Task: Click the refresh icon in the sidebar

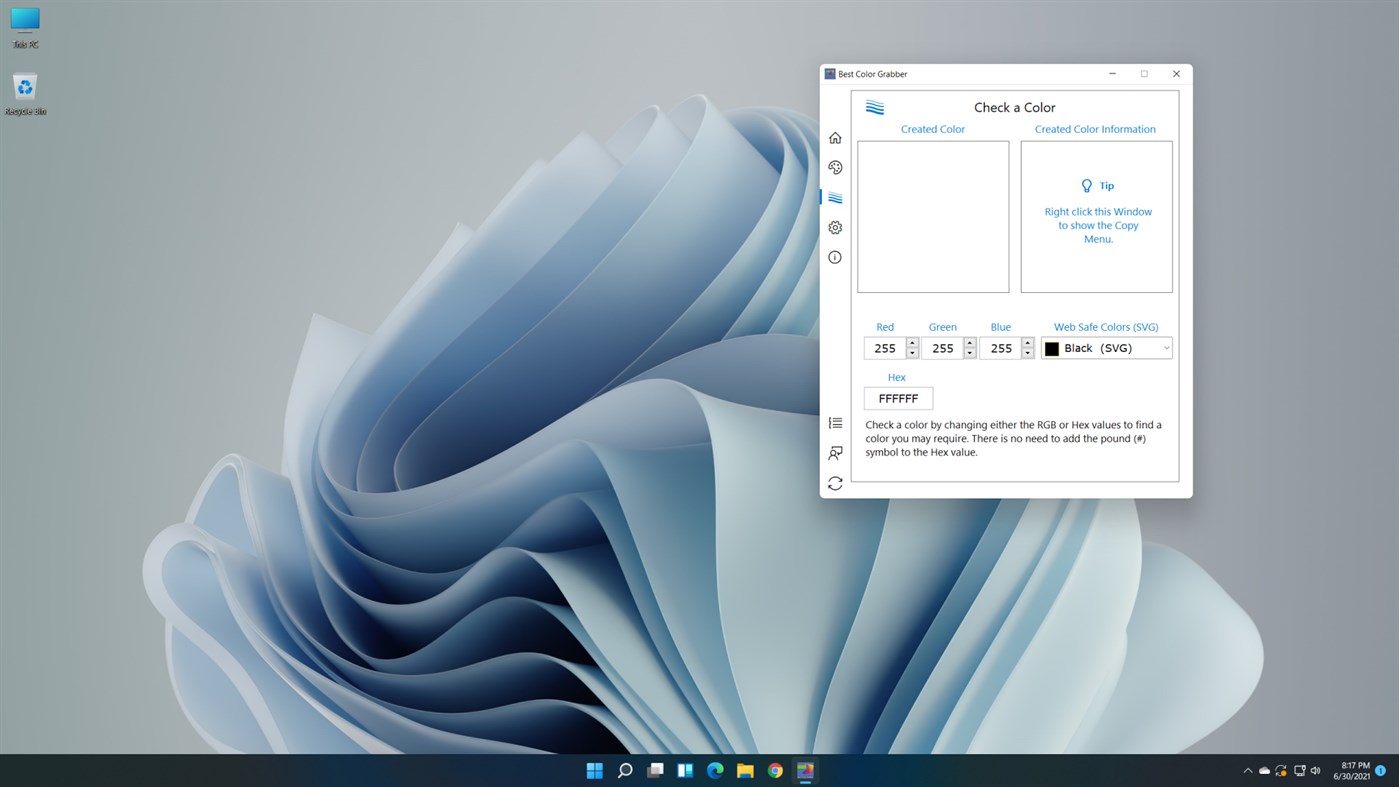Action: click(x=835, y=482)
